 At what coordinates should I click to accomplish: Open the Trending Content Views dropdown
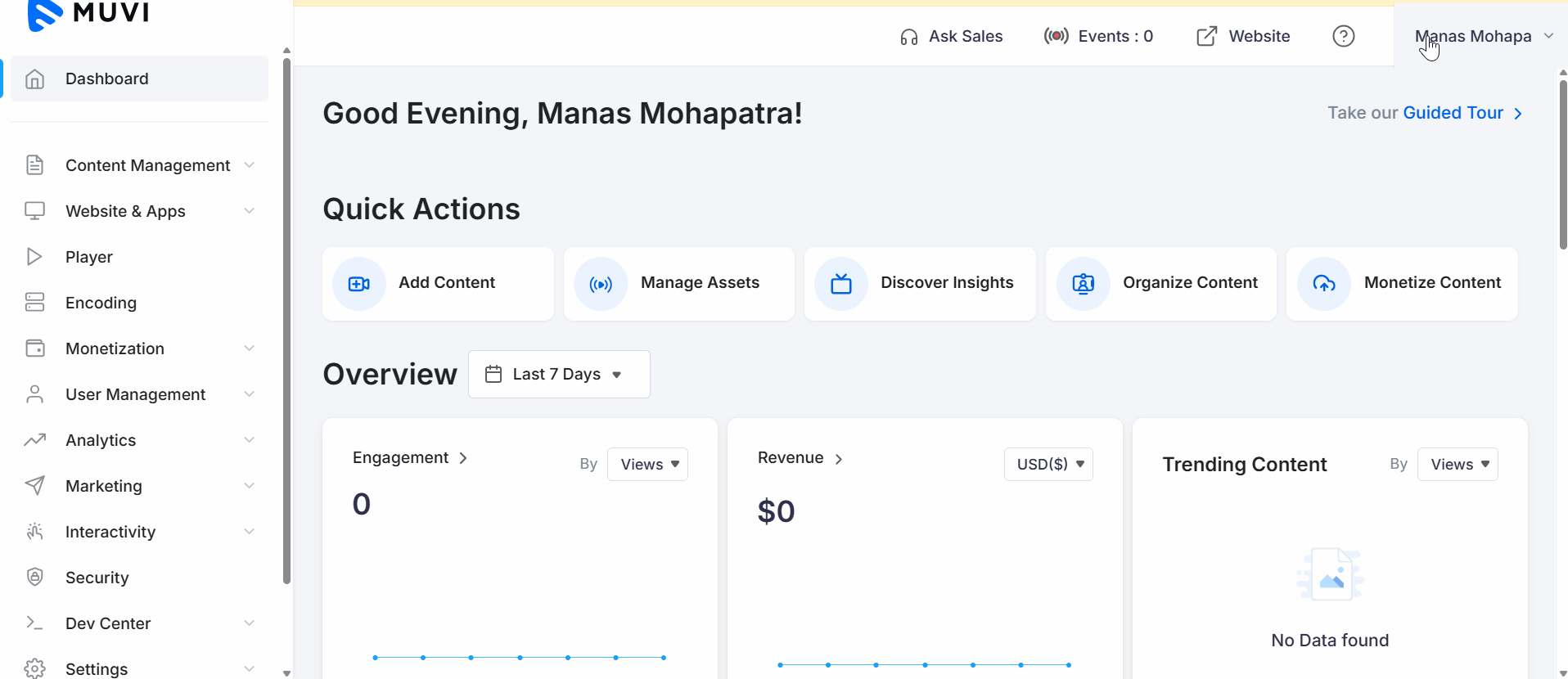click(1458, 465)
